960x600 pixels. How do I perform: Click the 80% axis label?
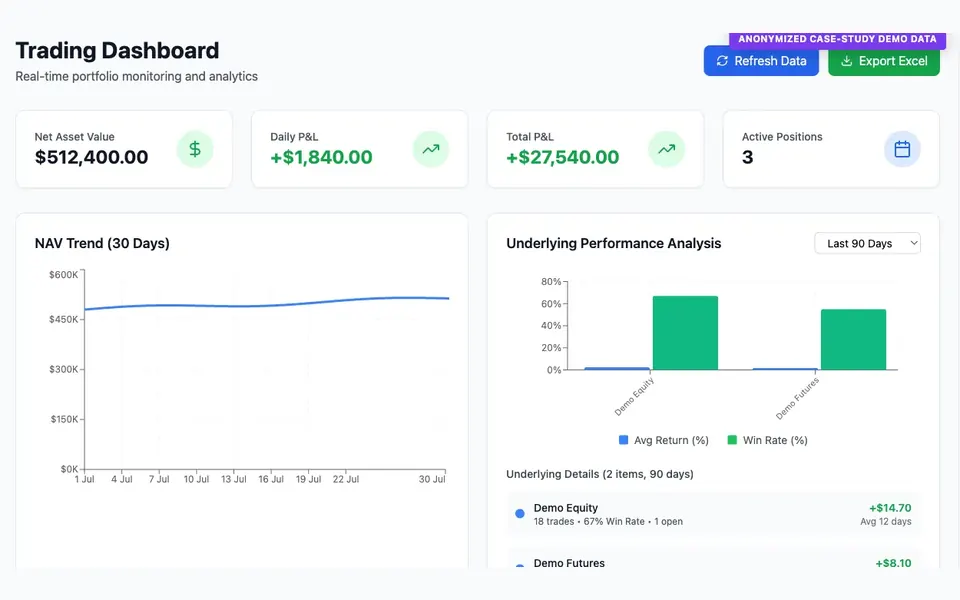[551, 282]
